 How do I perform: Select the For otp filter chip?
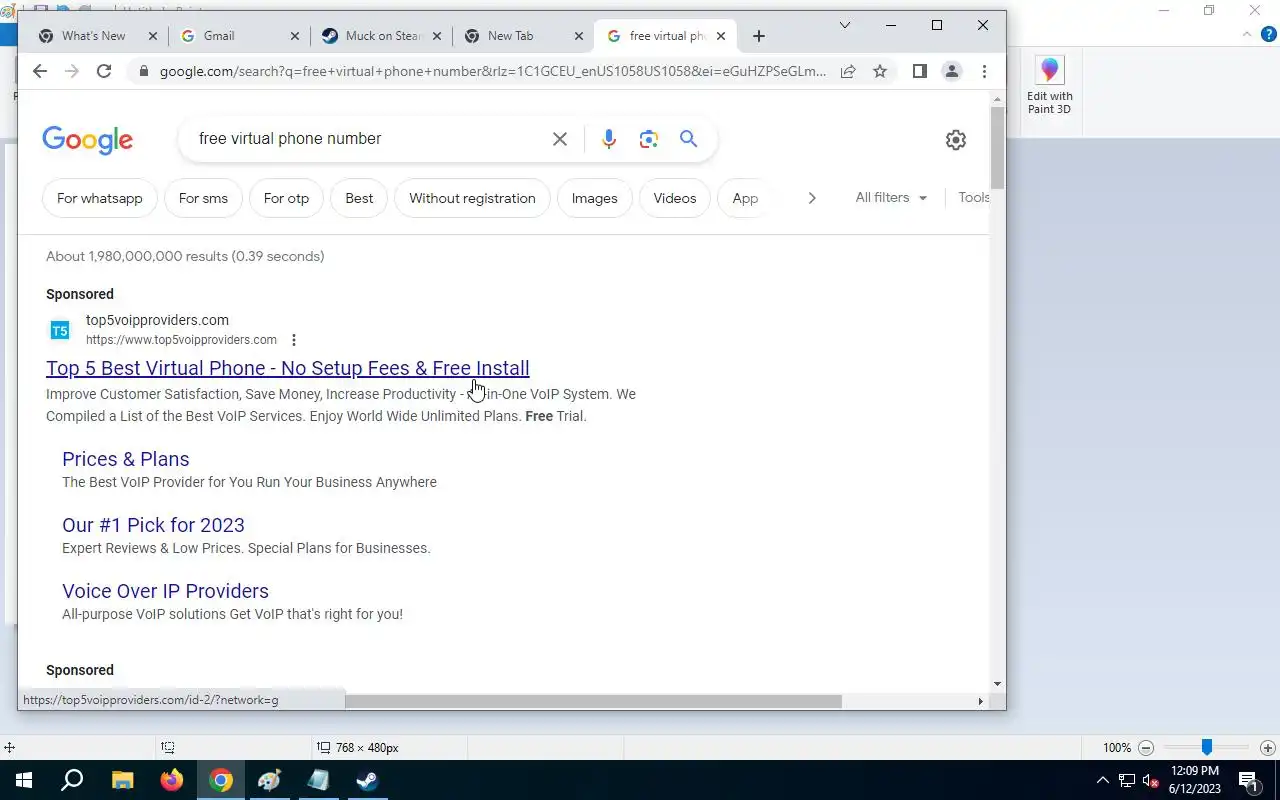tap(286, 198)
